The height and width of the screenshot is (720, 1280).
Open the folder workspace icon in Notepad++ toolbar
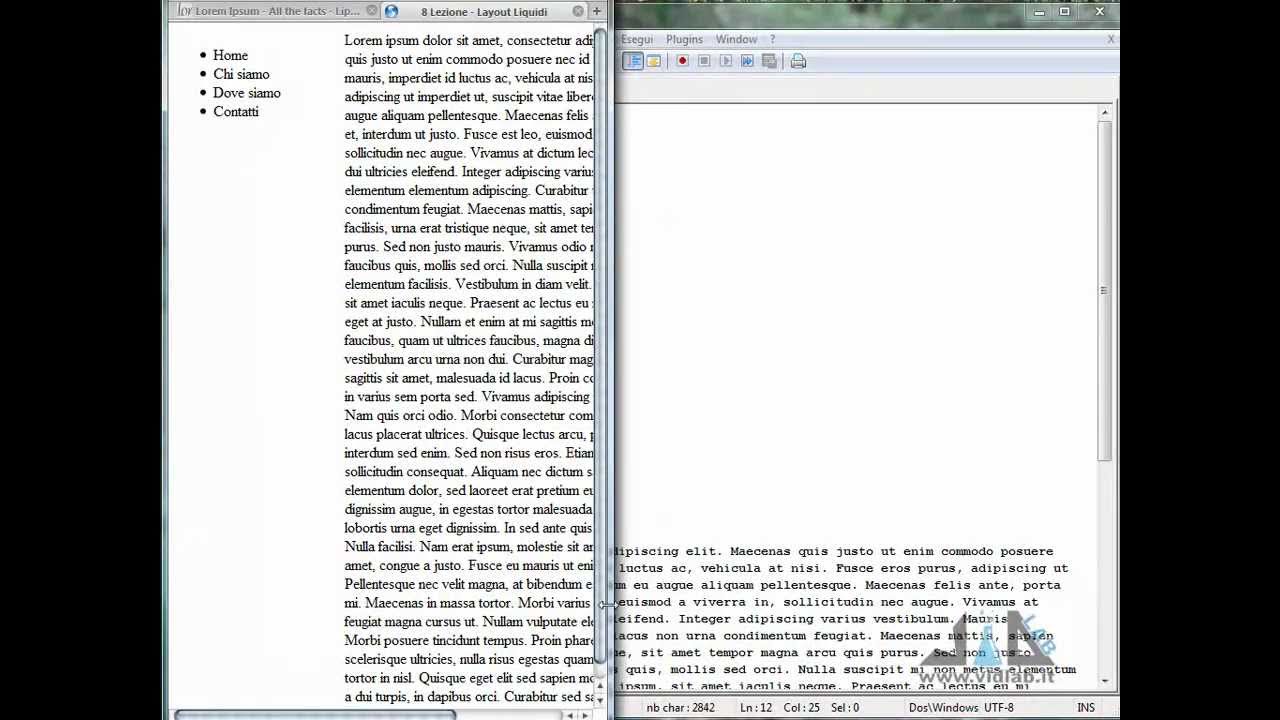654,61
